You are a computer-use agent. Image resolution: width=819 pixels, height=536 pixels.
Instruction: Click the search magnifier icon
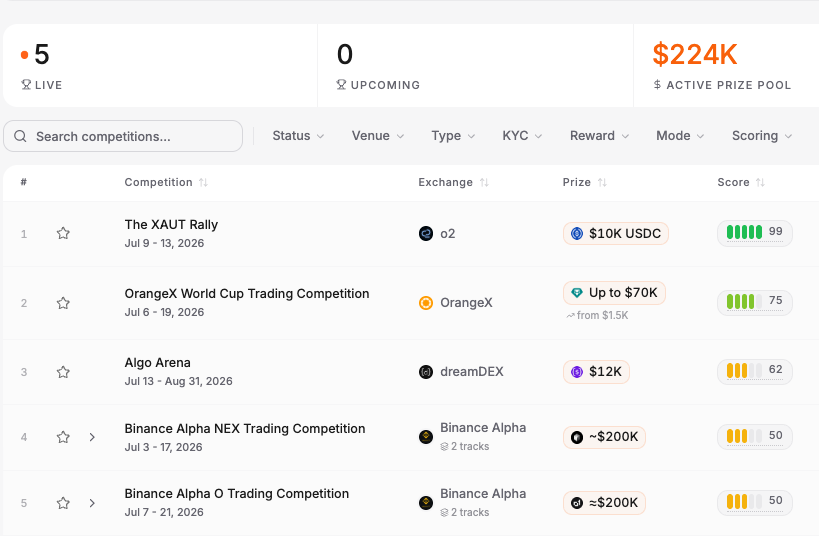click(x=20, y=136)
